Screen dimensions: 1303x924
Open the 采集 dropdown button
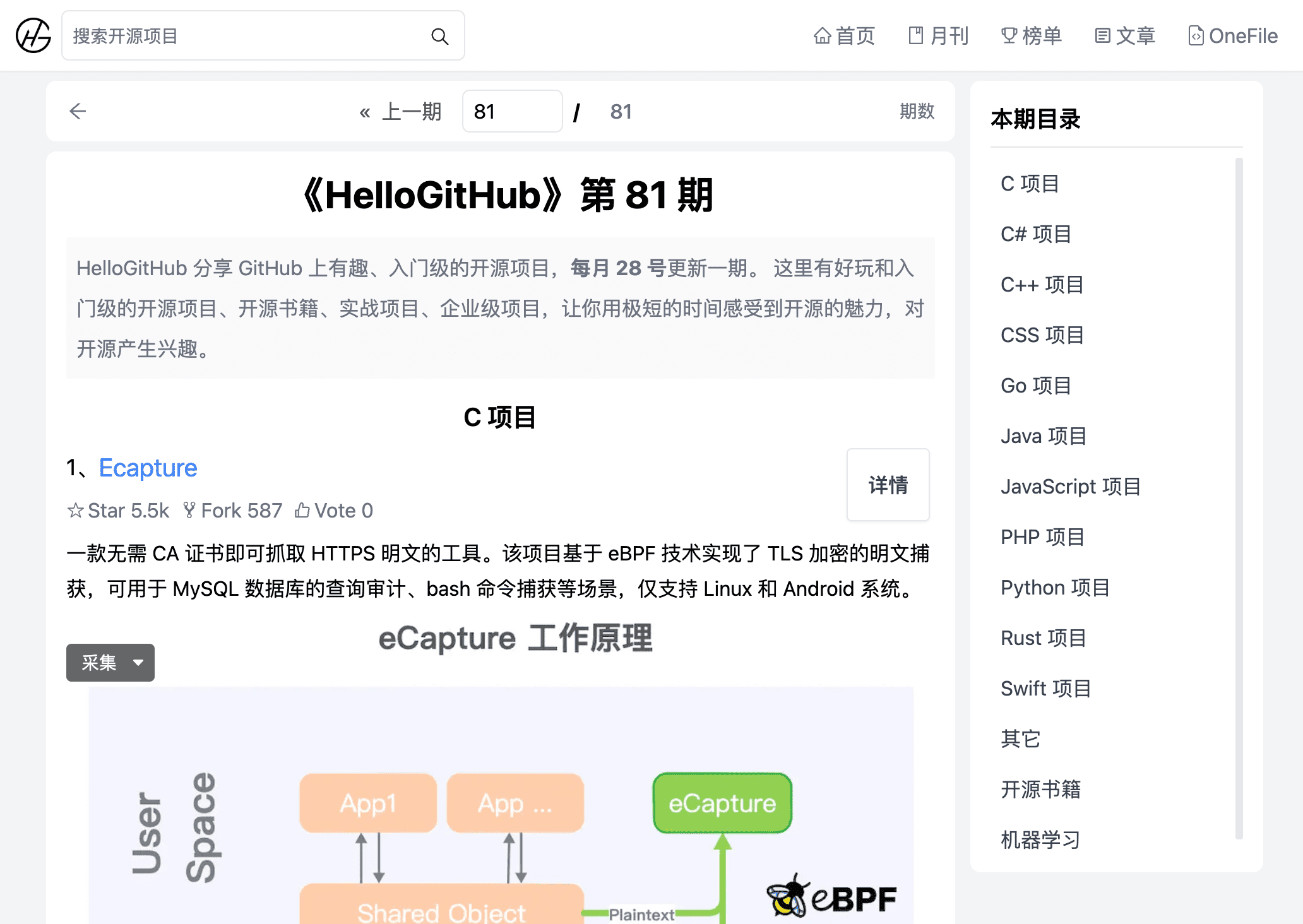click(110, 663)
